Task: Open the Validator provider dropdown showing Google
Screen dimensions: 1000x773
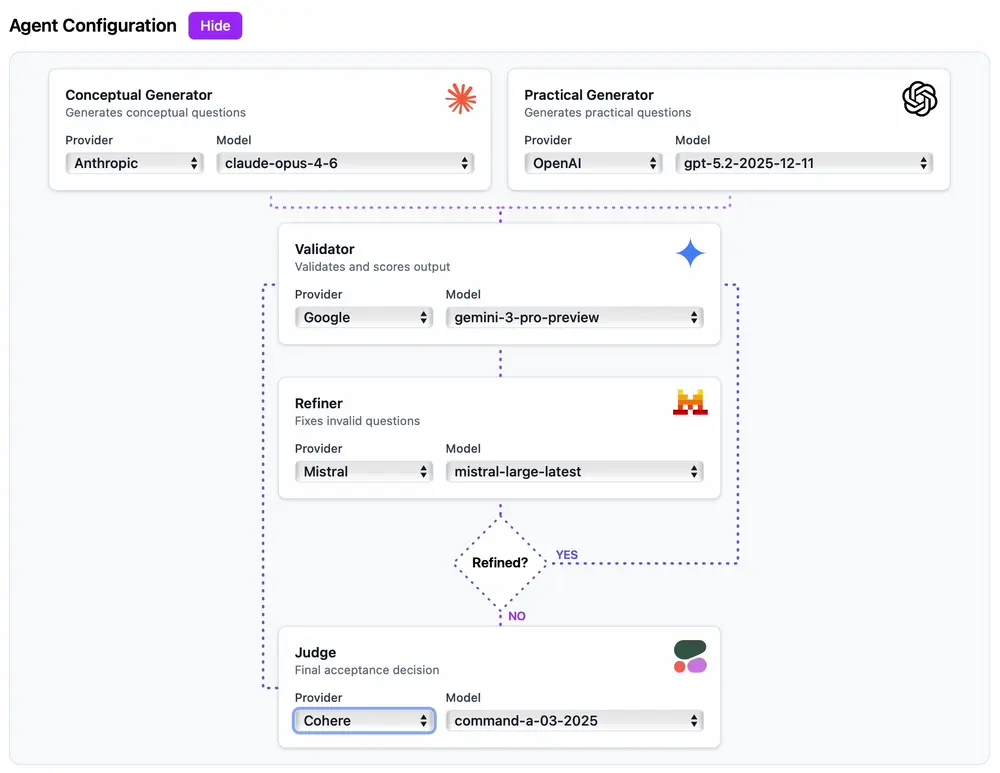Action: pos(364,318)
